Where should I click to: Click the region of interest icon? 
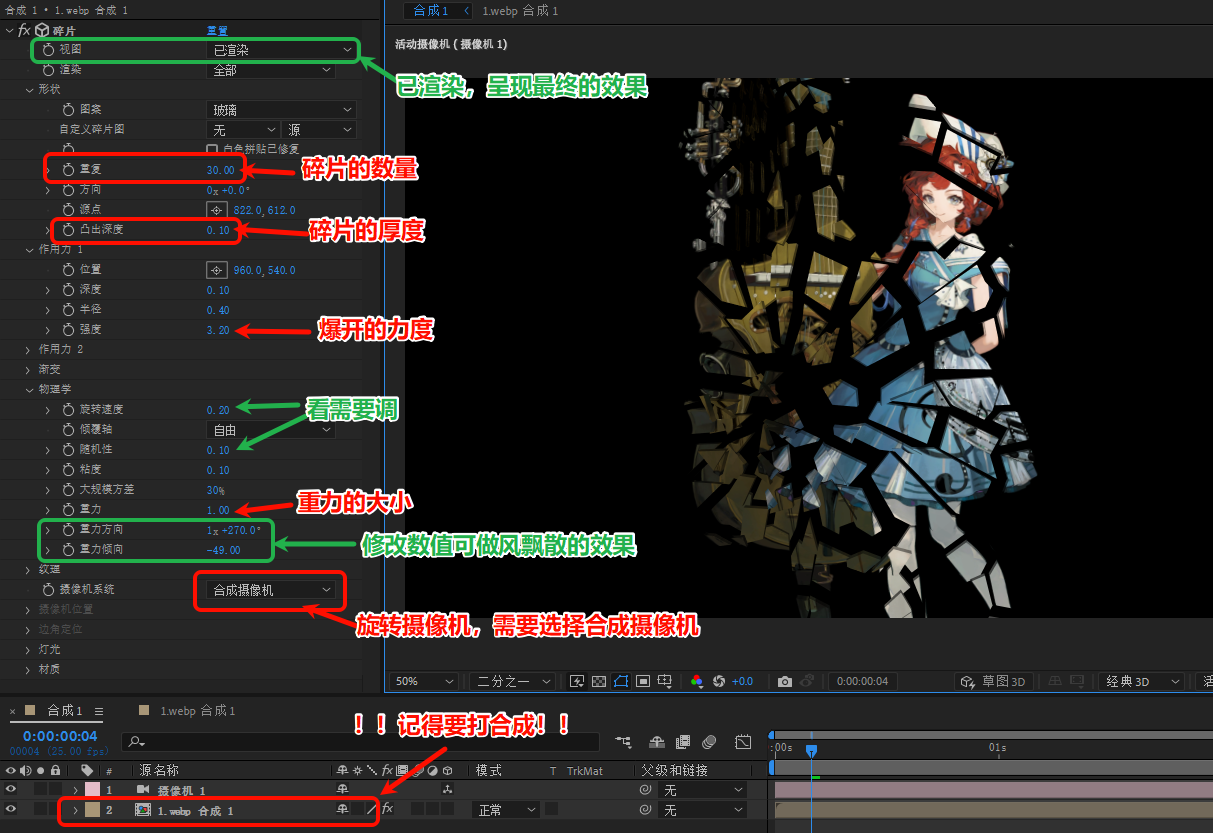pos(643,682)
